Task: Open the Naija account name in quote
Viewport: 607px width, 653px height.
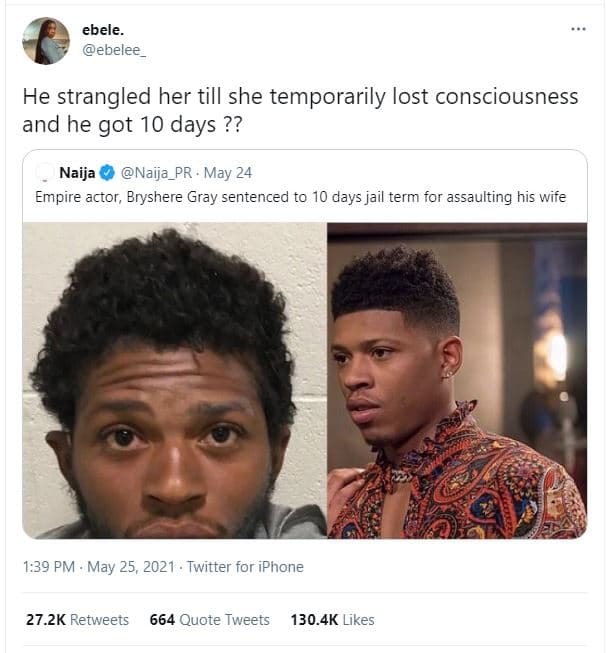Action: (x=77, y=172)
